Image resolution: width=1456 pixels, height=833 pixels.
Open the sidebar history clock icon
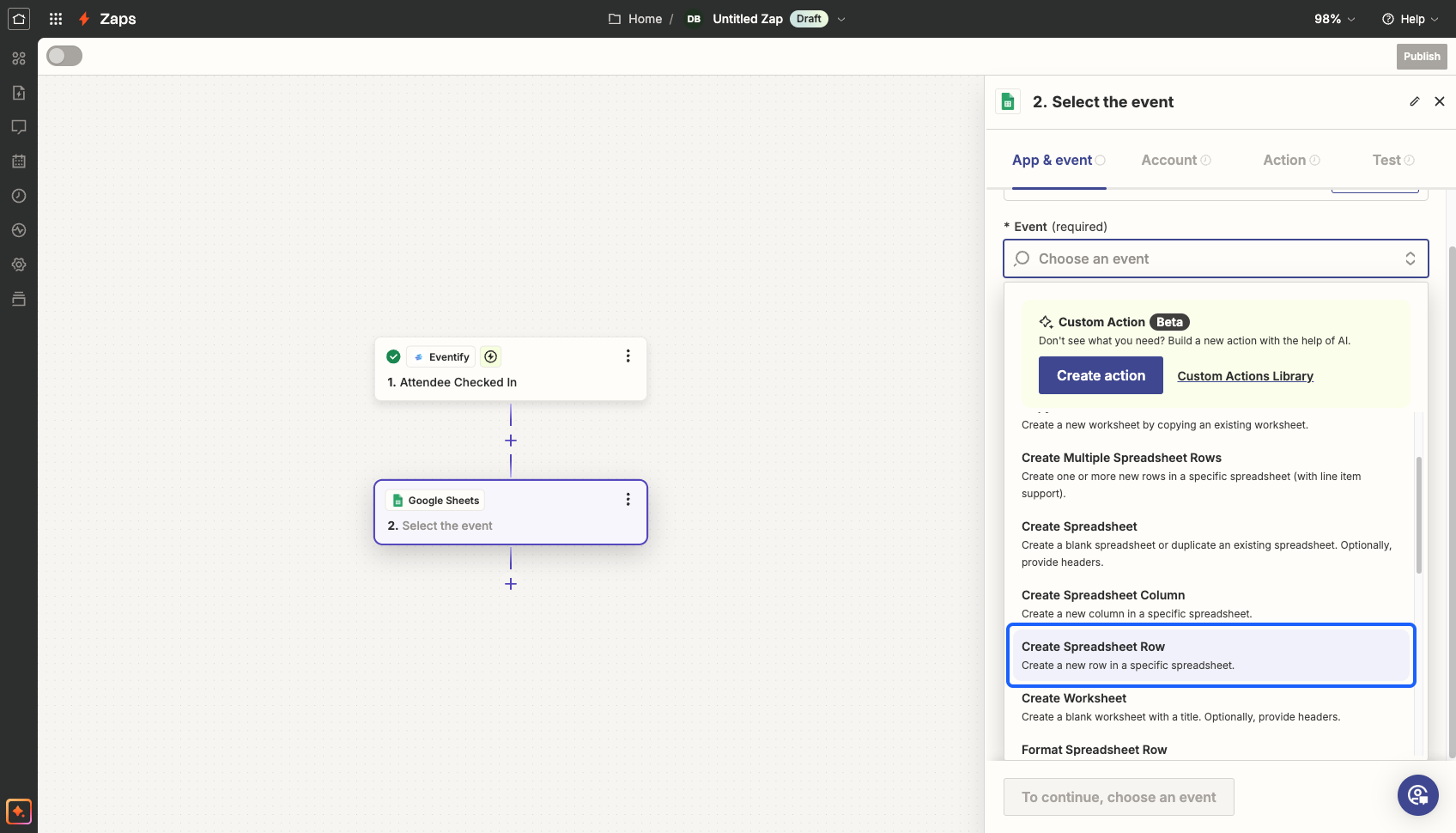[x=19, y=196]
